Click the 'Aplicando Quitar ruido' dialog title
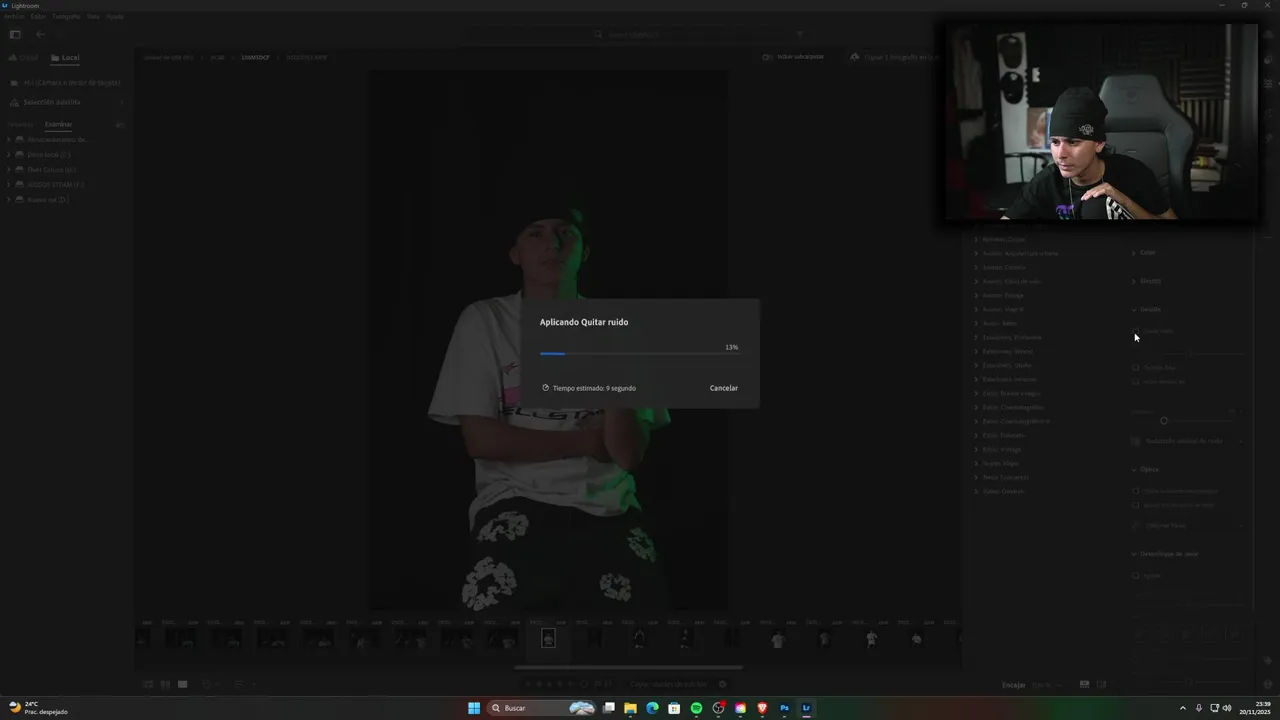 tap(584, 322)
